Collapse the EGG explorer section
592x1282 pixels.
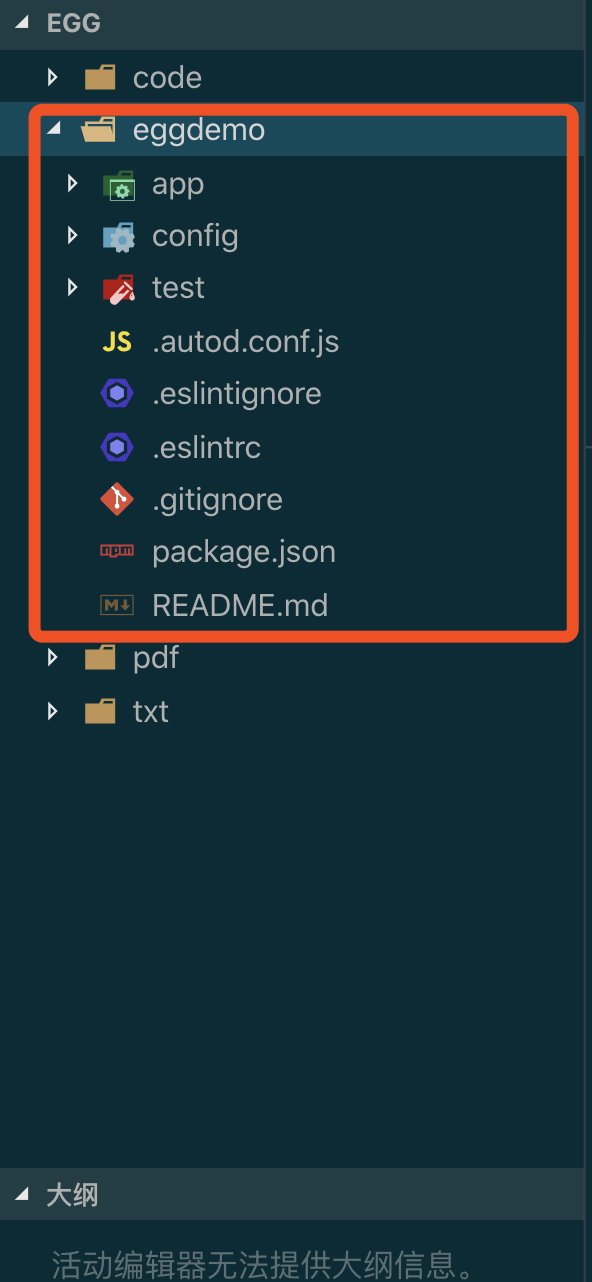21,23
